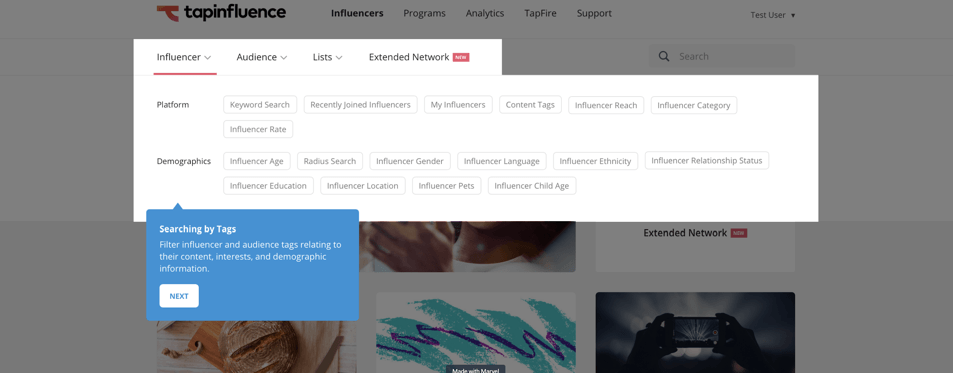
Task: Click the search magnifier icon
Action: (664, 56)
